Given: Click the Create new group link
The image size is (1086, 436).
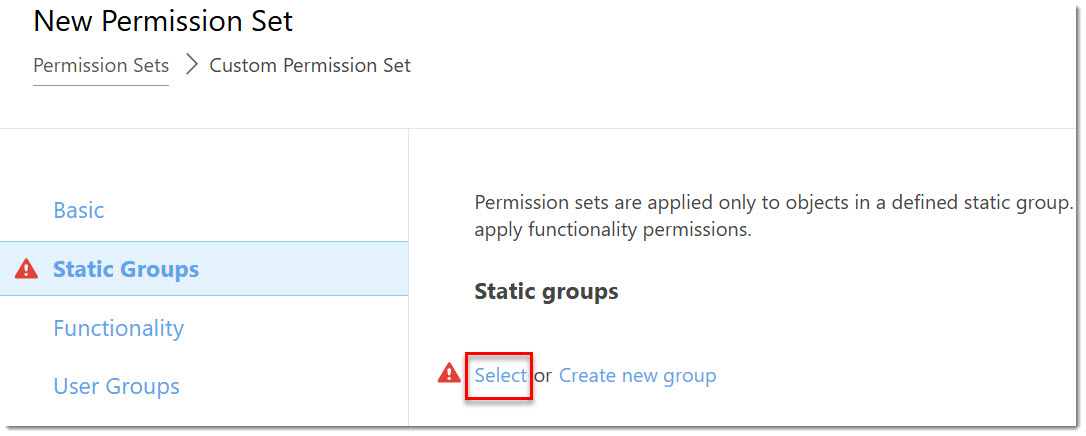Looking at the screenshot, I should point(637,375).
